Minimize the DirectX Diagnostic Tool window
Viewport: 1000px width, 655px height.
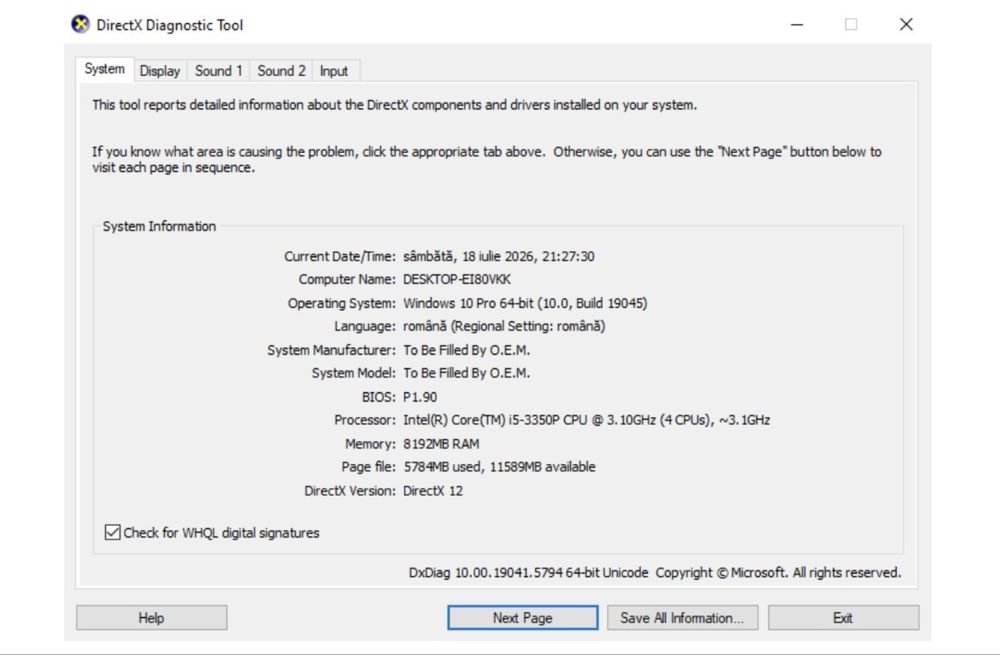(x=797, y=24)
